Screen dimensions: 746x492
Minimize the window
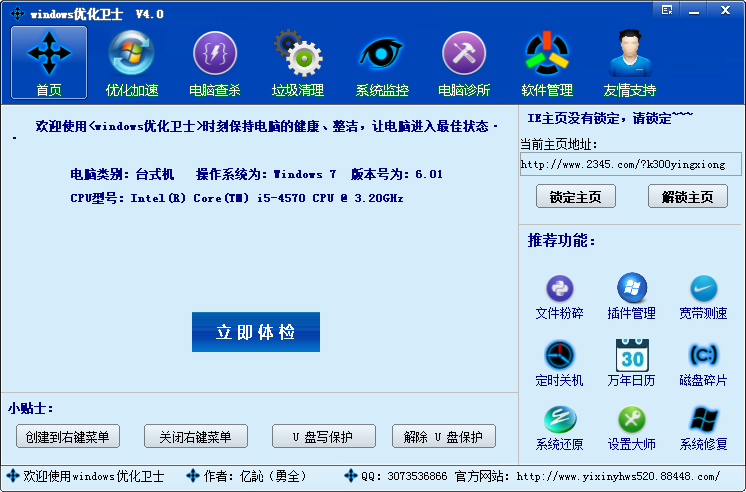[x=694, y=10]
